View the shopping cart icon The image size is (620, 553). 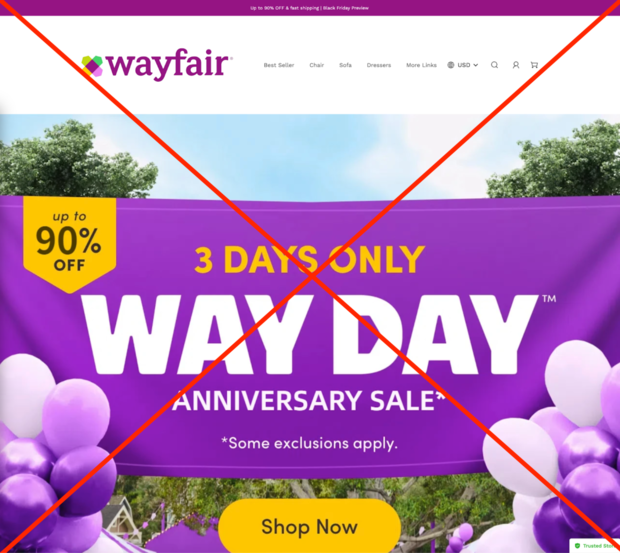coord(534,65)
